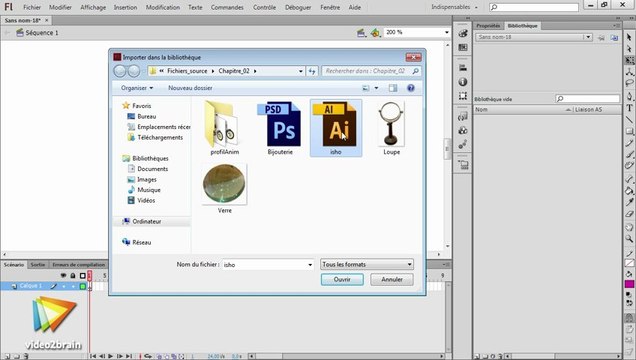This screenshot has height=360, width=636.
Task: Click the timeline Loop playback icon
Action: click(148, 356)
